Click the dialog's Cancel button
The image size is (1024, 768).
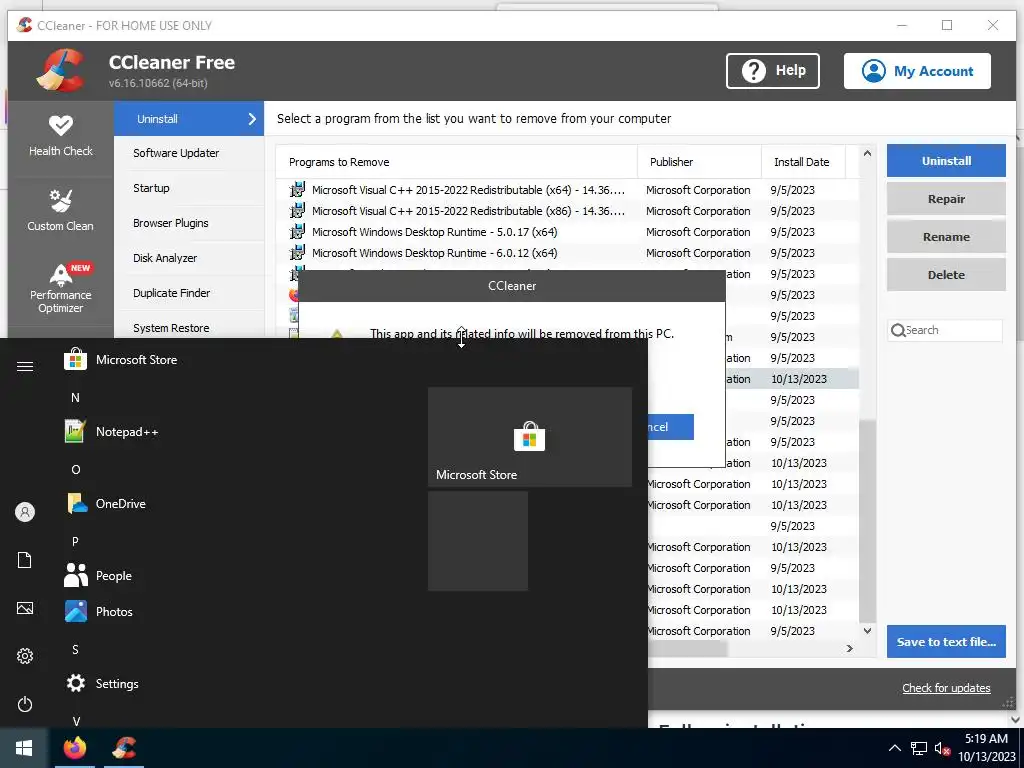click(x=670, y=427)
